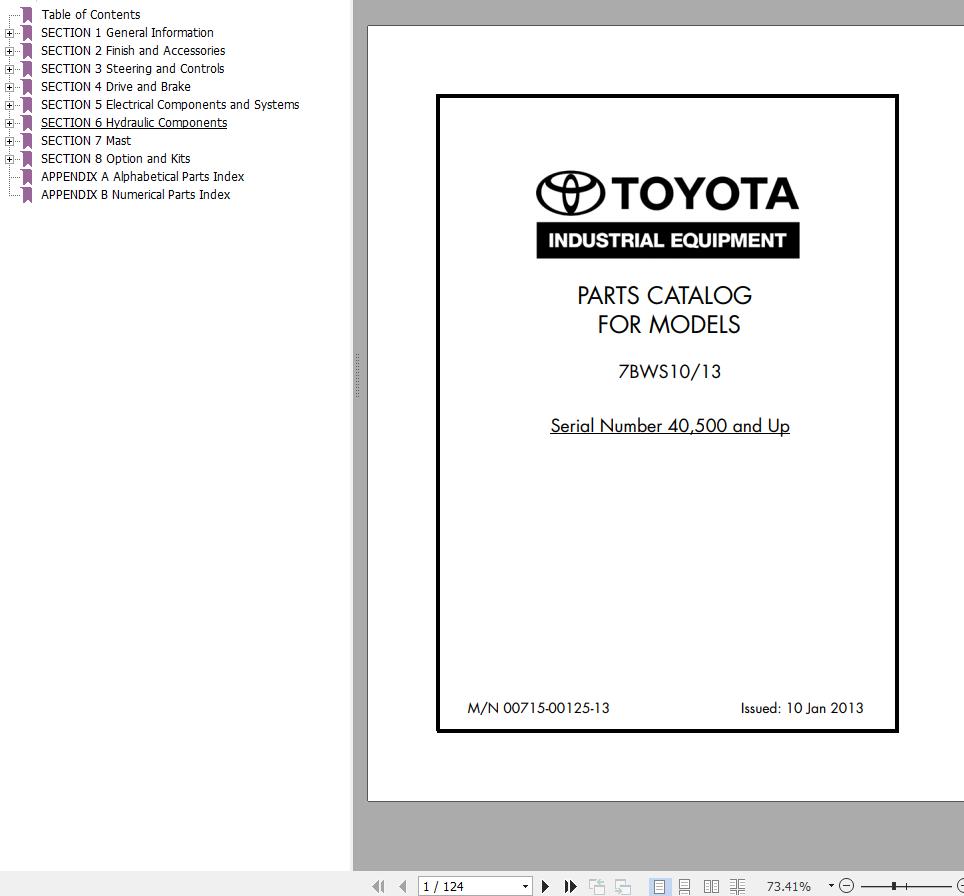Viewport: 964px width, 896px height.
Task: Select continuous page view mode
Action: [x=684, y=886]
